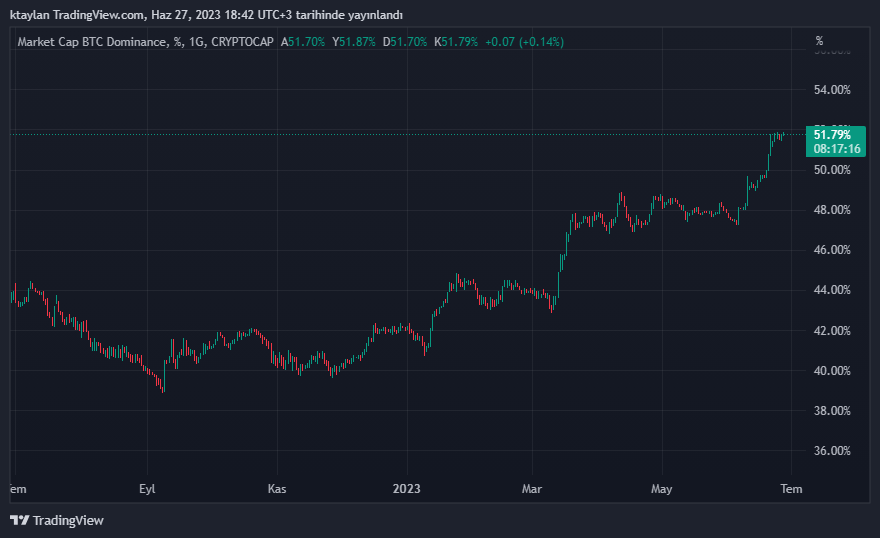880x538 pixels.
Task: Click the Y51.87% high value
Action: click(354, 42)
